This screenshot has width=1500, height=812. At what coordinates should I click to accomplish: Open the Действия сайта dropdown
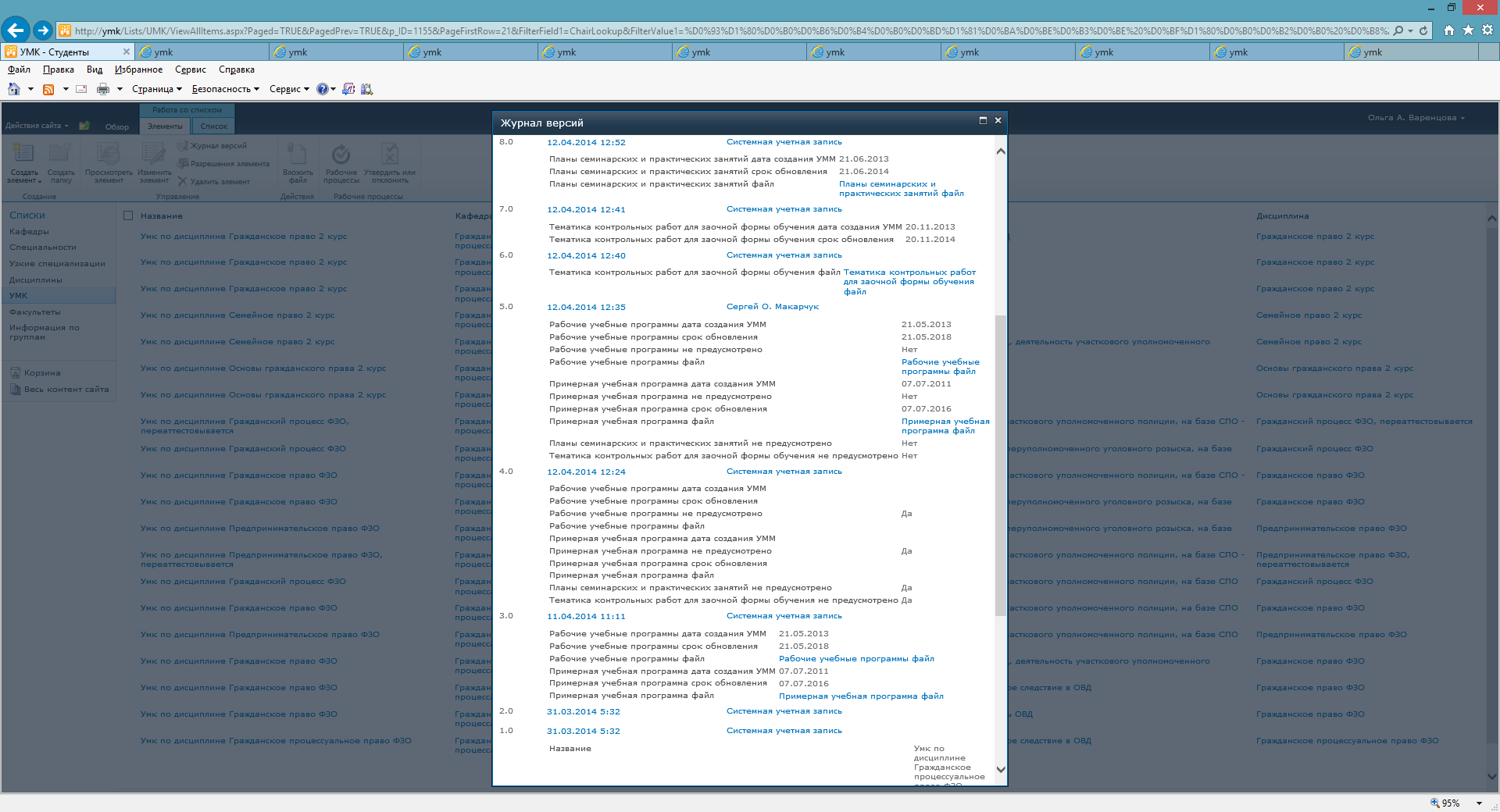pyautogui.click(x=37, y=126)
